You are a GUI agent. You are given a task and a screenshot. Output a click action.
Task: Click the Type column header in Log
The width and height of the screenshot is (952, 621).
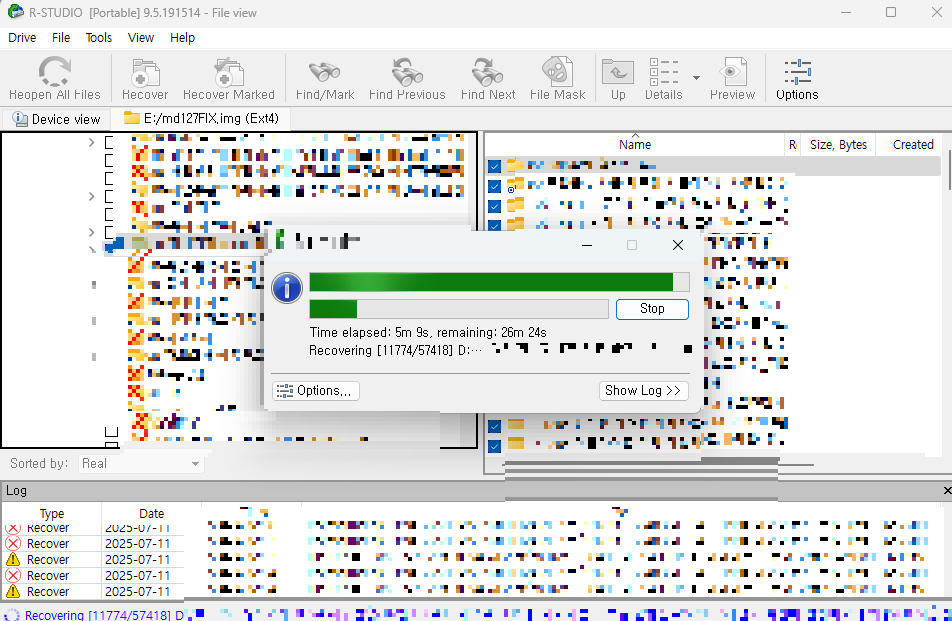coord(52,514)
